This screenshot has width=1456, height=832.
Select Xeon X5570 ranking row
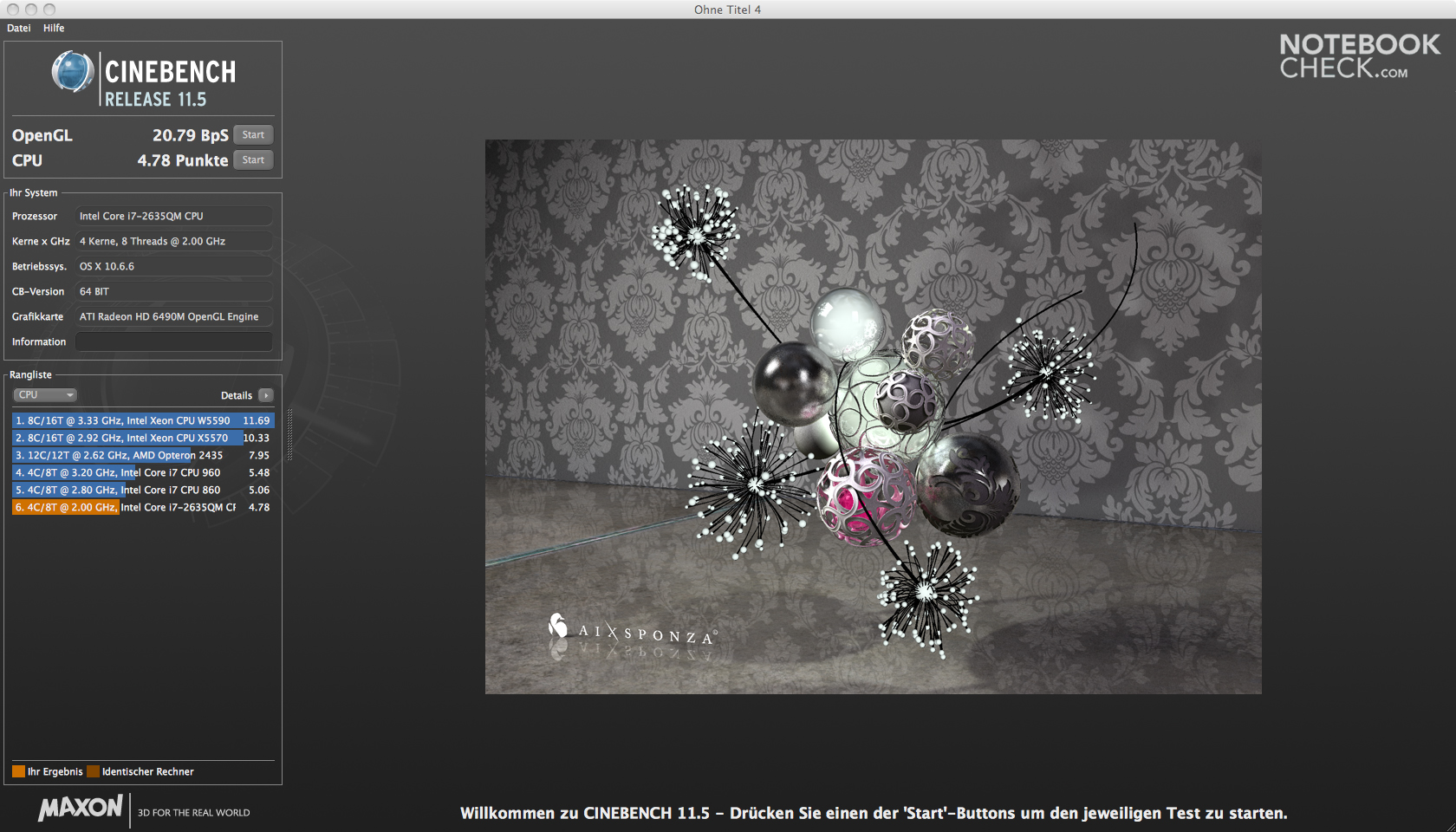pyautogui.click(x=143, y=438)
